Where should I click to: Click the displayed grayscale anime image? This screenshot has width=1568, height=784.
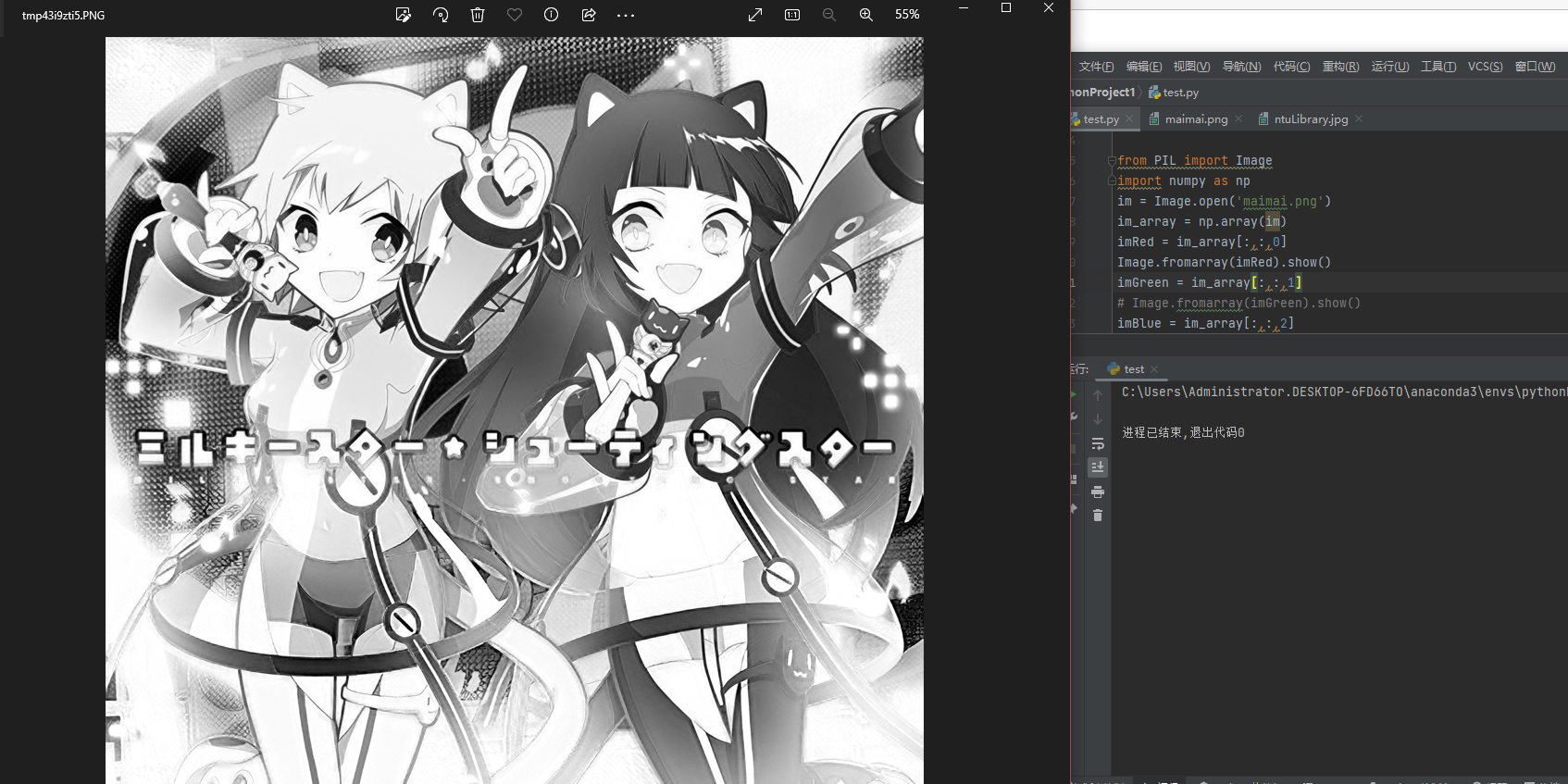(515, 410)
